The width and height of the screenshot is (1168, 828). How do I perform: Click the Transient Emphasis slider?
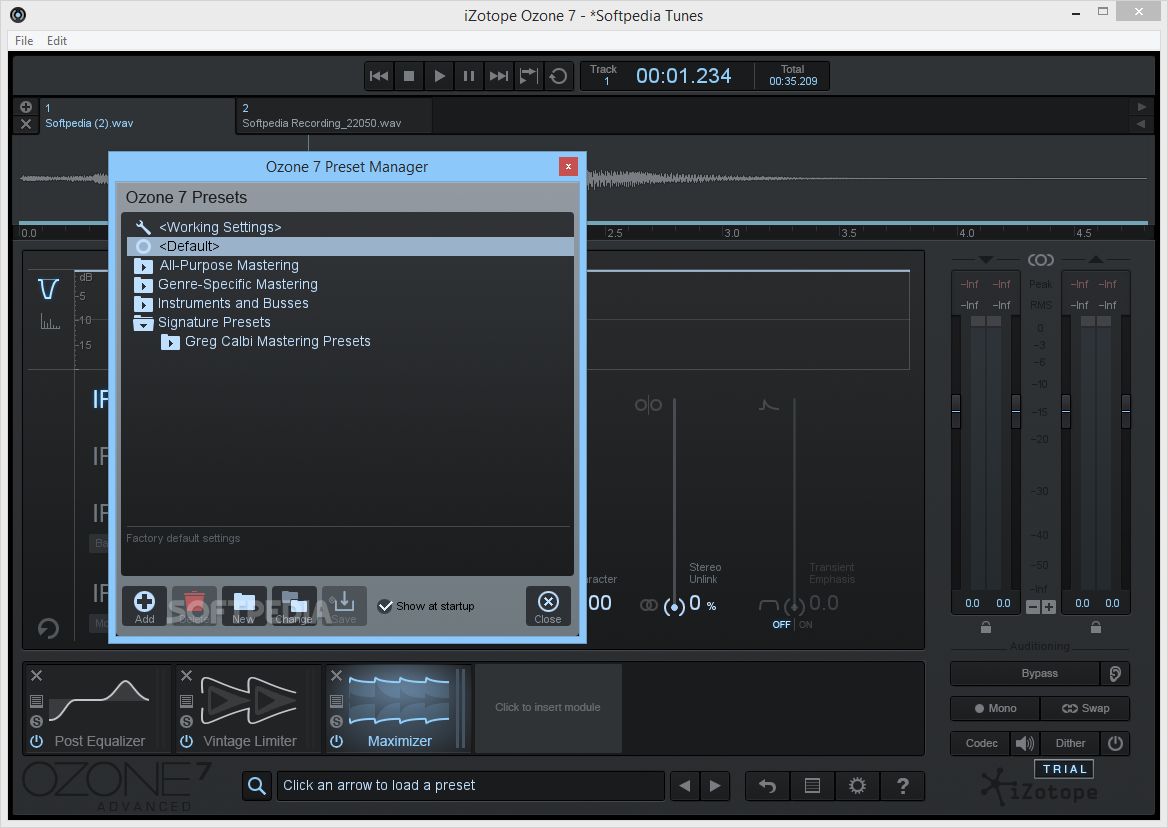tap(794, 506)
